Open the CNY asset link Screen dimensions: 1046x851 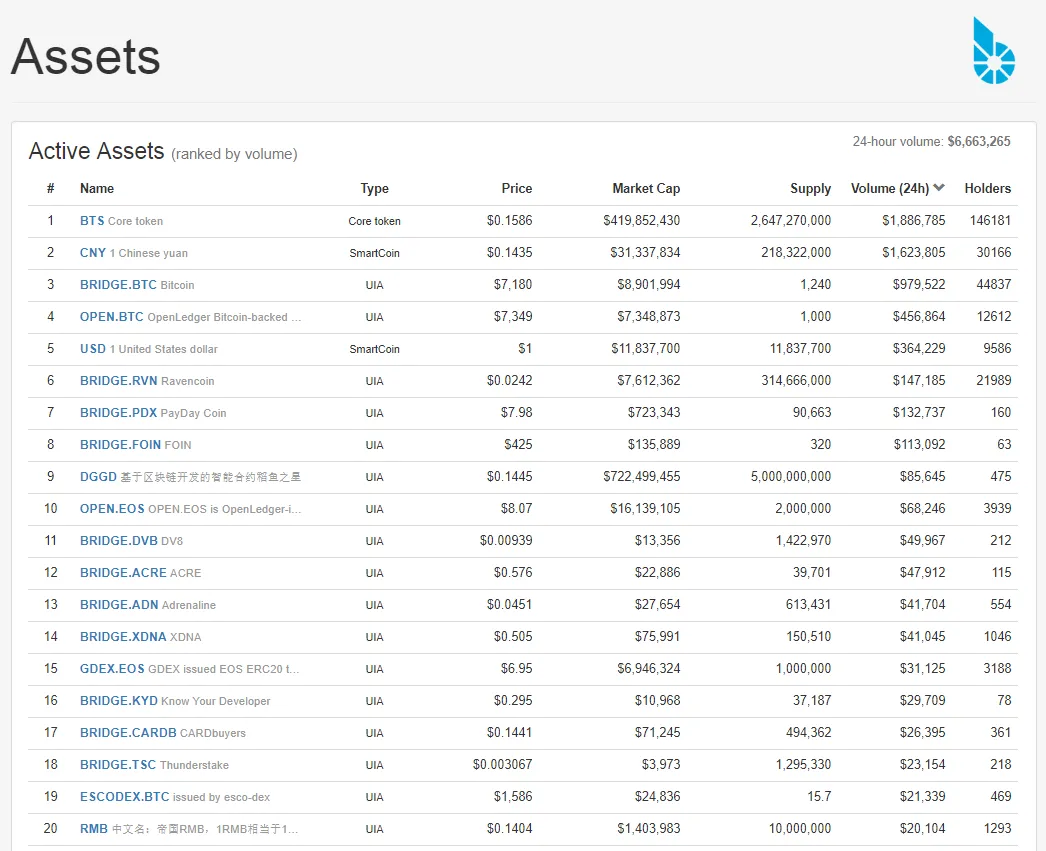[x=93, y=253]
